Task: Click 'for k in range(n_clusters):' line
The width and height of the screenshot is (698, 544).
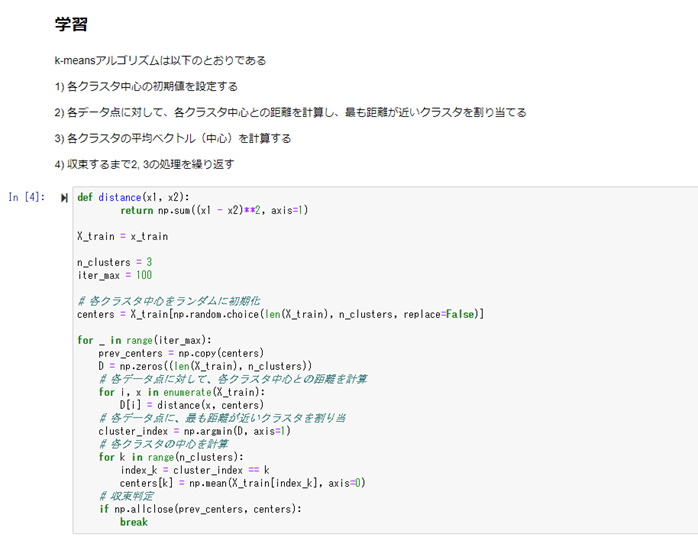Action: (x=171, y=457)
